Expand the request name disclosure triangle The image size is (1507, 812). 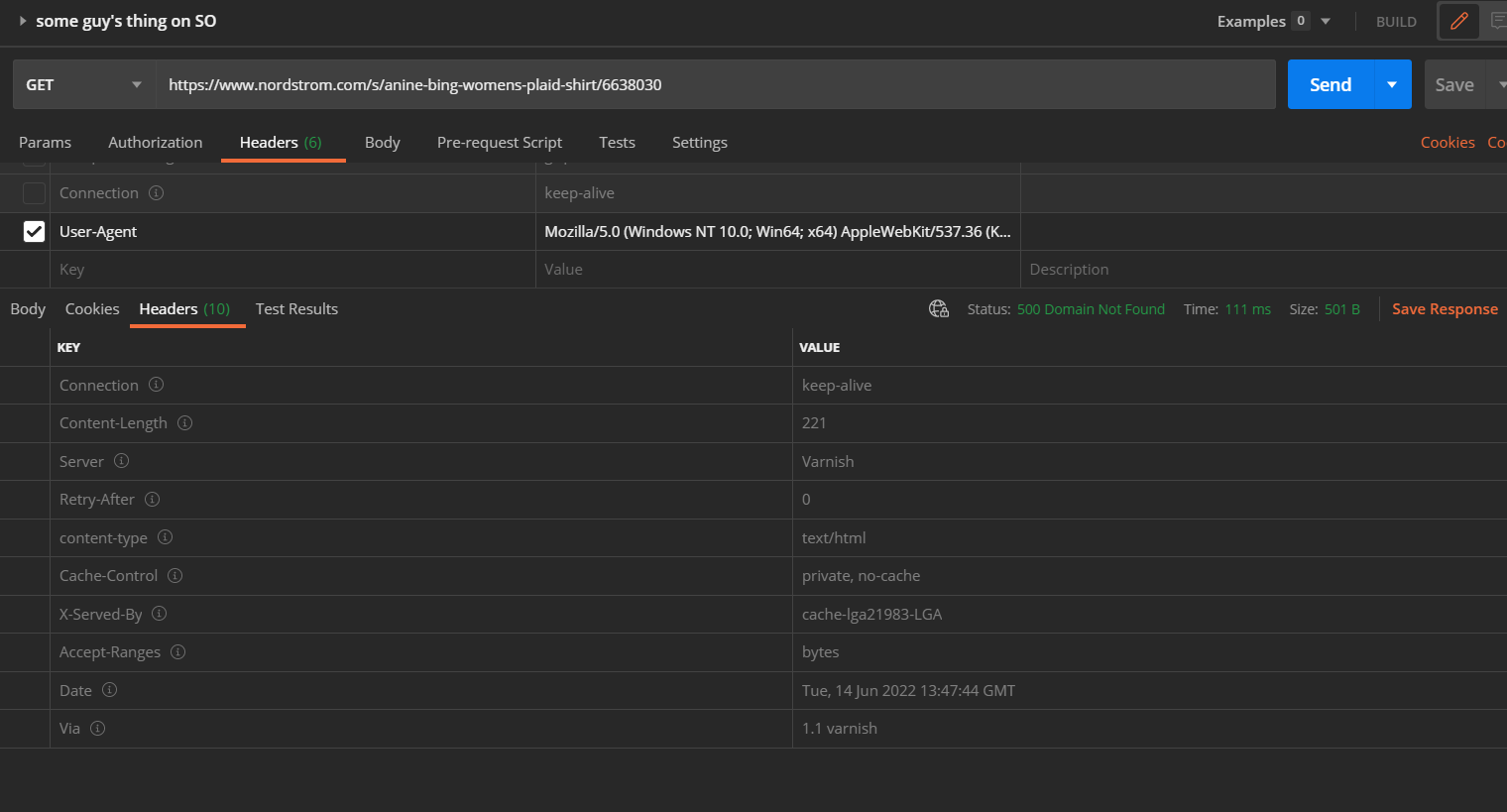23,21
